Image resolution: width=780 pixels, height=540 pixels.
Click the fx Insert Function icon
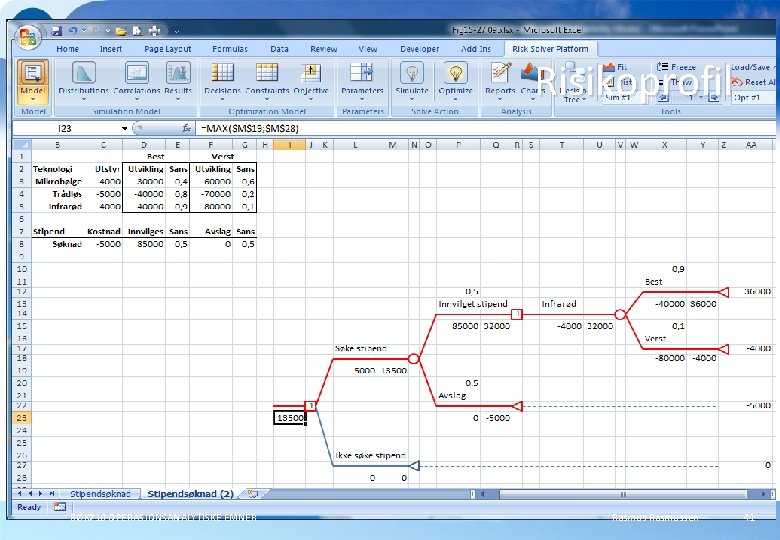[x=187, y=128]
